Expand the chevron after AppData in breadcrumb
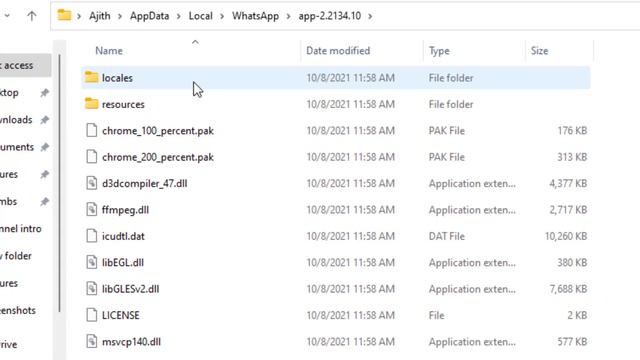 tap(179, 16)
